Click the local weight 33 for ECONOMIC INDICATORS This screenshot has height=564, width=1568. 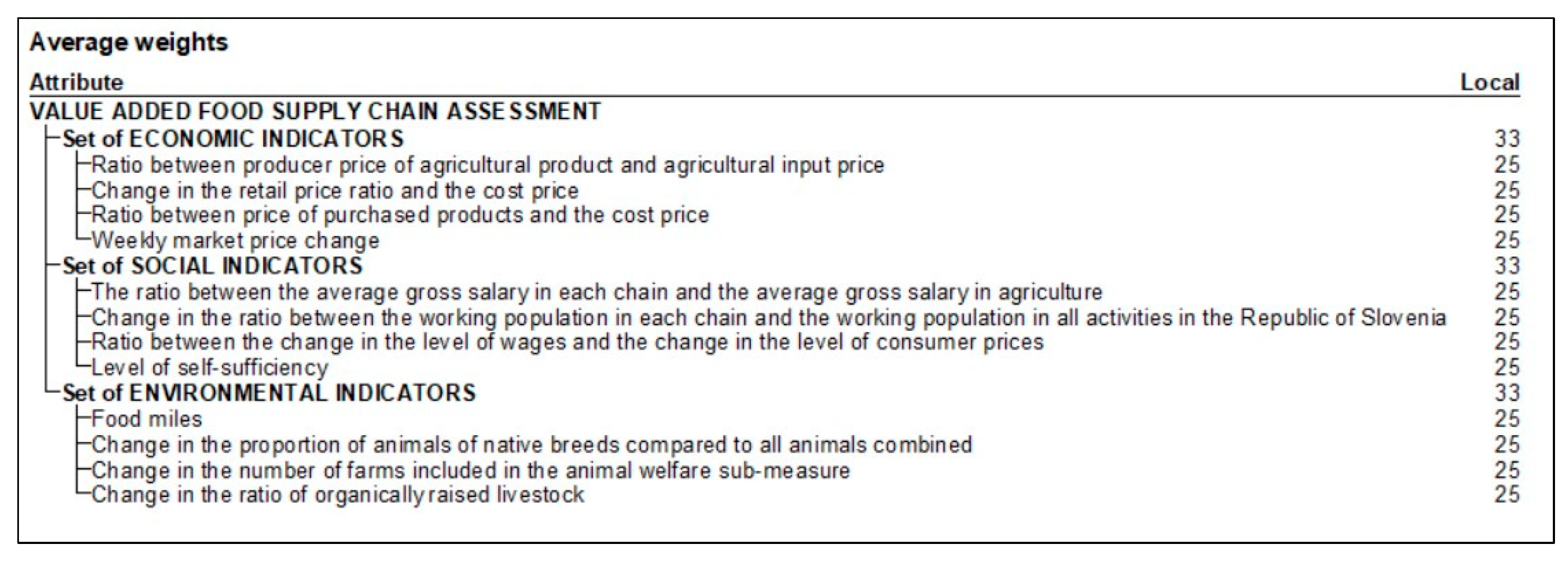click(x=1506, y=139)
